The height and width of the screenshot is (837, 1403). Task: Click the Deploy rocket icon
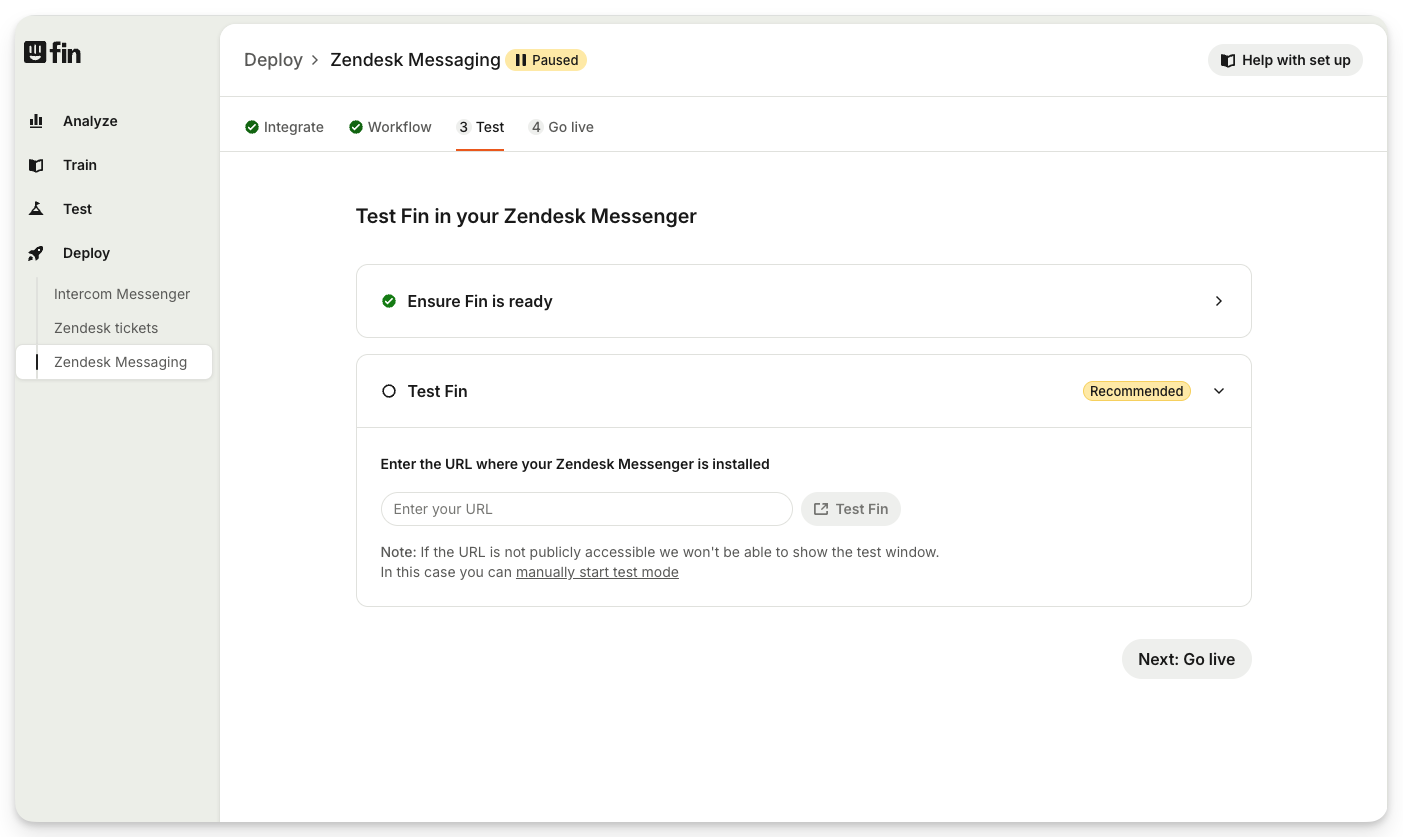pos(36,253)
